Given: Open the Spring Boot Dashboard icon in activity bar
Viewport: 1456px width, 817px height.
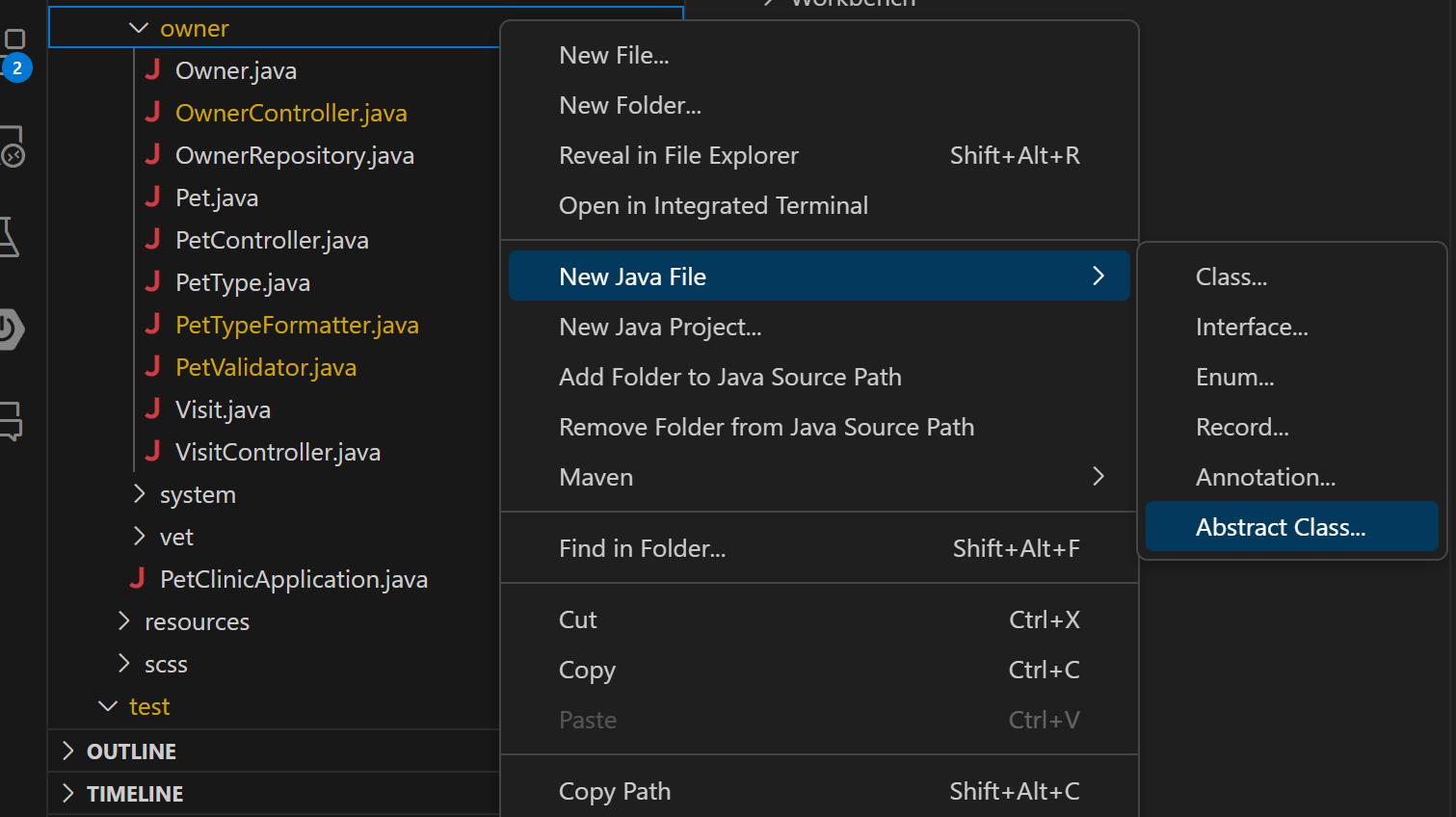Looking at the screenshot, I should coord(14,328).
